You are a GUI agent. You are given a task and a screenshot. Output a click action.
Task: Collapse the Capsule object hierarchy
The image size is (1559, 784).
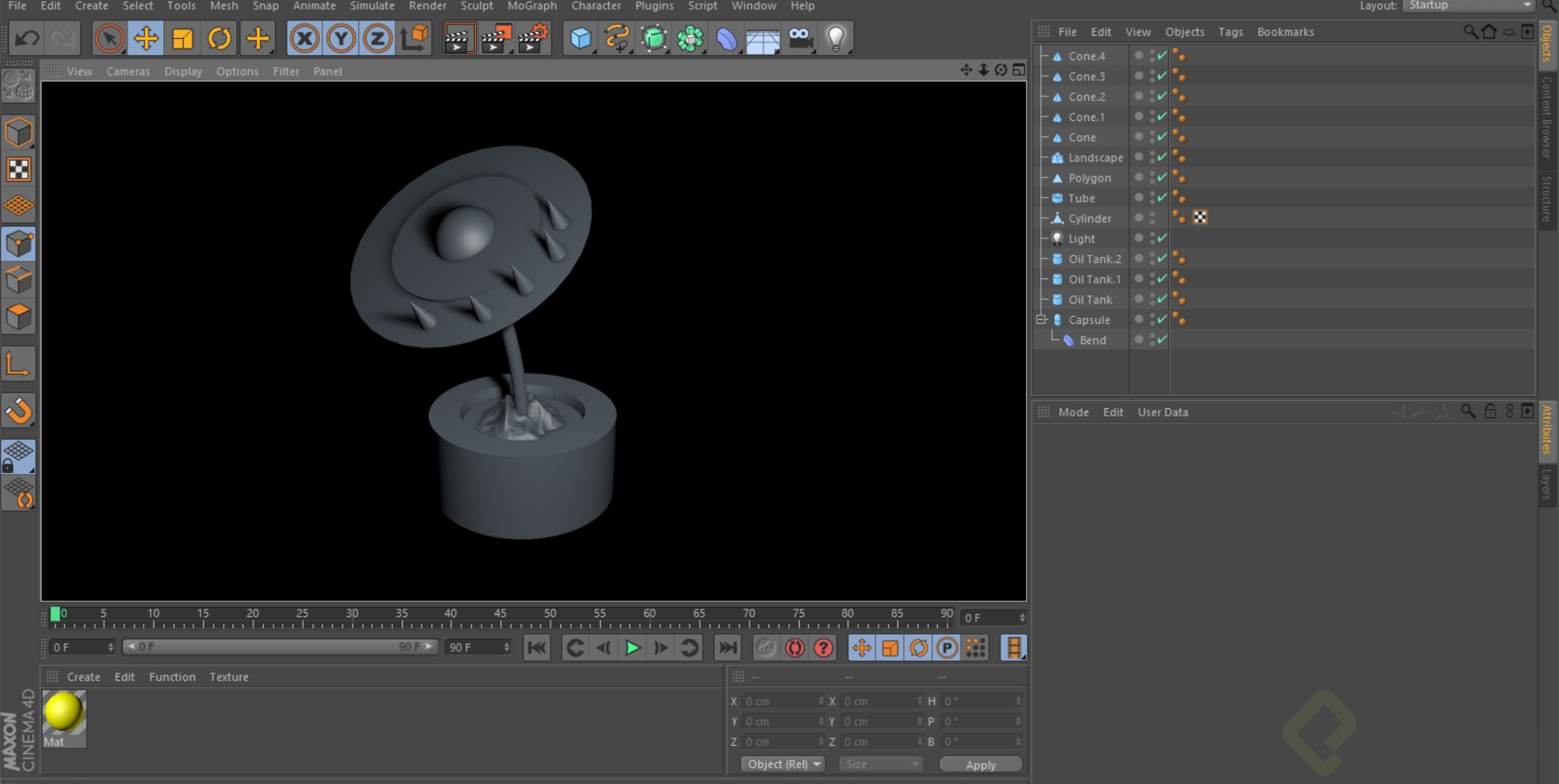click(1041, 320)
